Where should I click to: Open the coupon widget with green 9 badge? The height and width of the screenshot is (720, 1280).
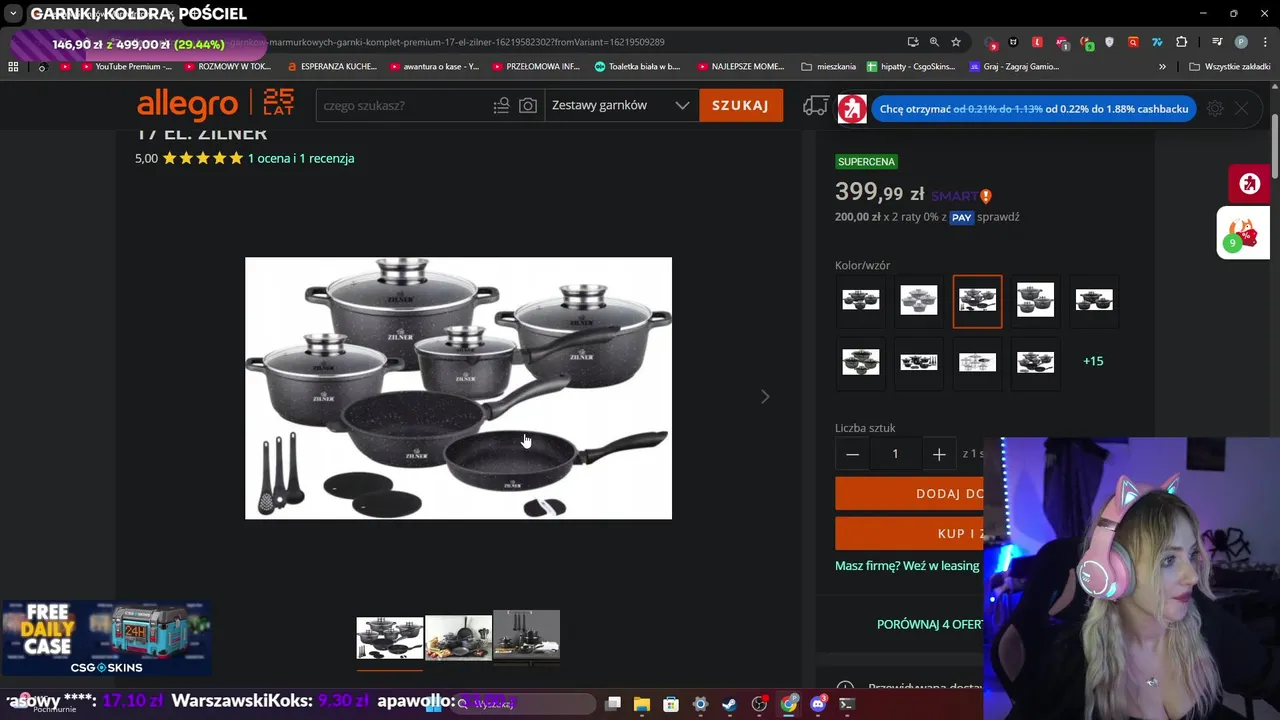coord(1243,234)
